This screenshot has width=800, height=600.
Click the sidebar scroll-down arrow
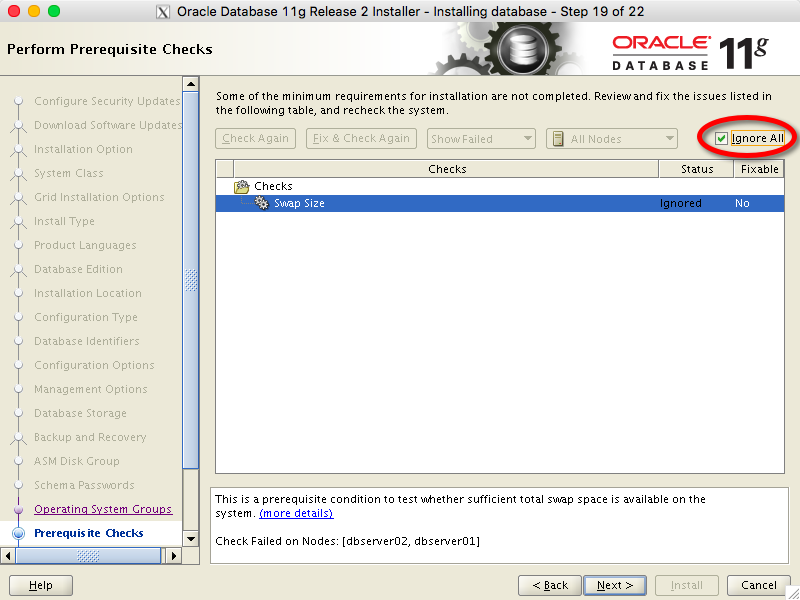191,538
